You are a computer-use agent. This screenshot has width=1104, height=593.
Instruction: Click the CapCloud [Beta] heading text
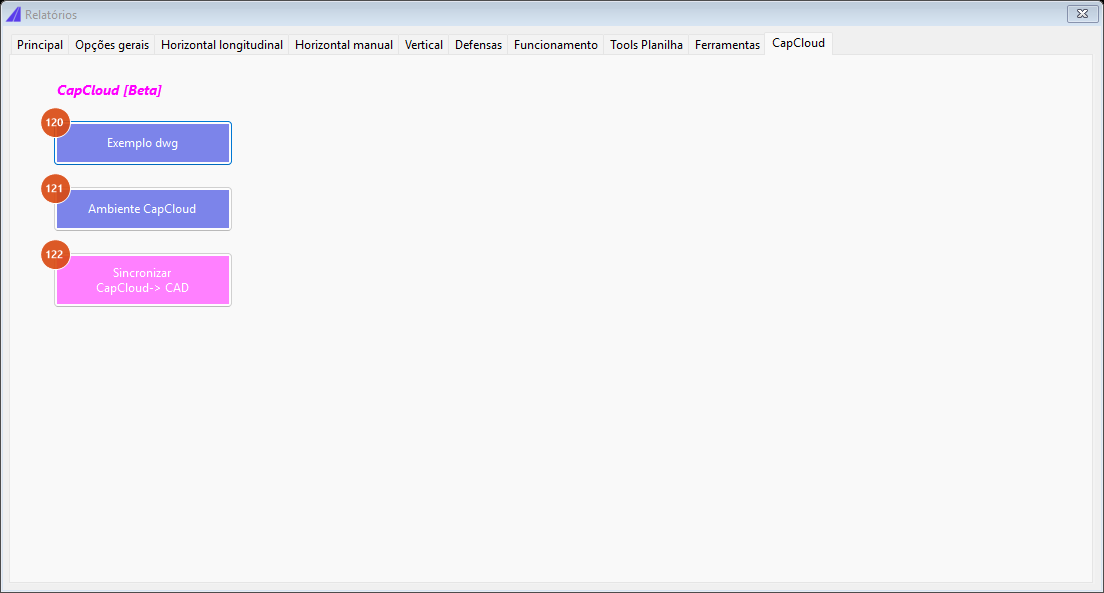[109, 90]
